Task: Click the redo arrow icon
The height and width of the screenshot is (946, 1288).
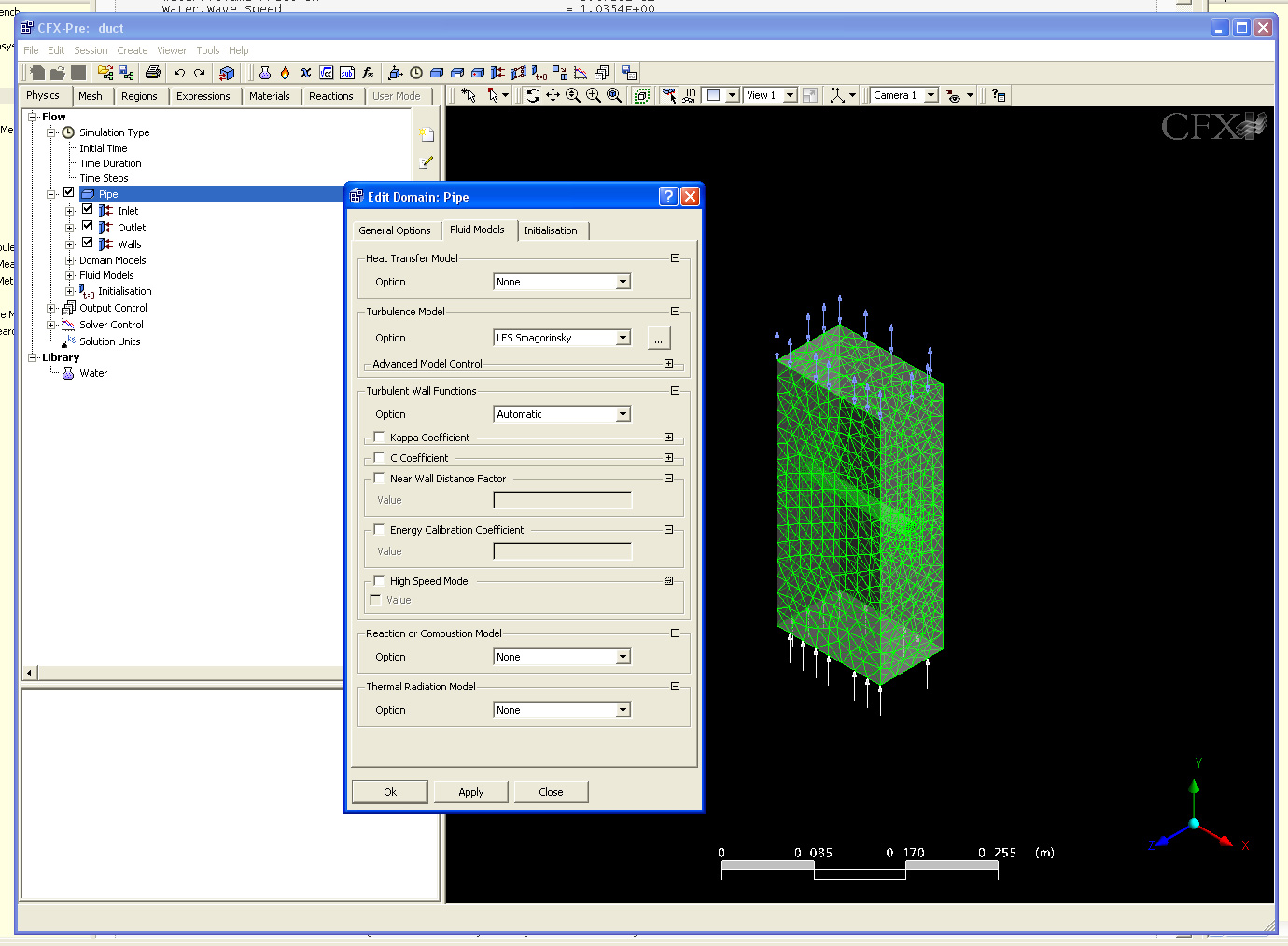Action: point(199,72)
